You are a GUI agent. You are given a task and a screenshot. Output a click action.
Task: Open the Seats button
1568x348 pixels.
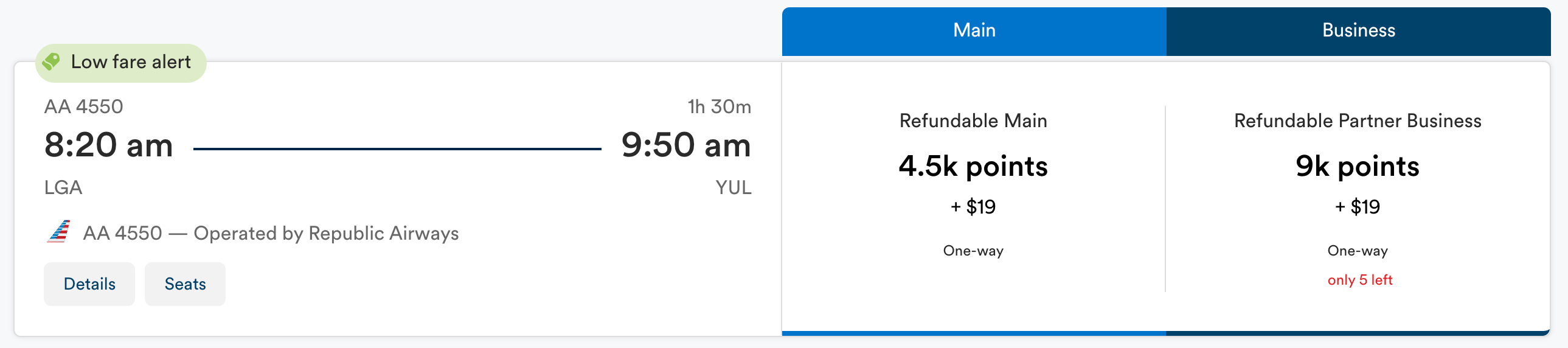[185, 284]
